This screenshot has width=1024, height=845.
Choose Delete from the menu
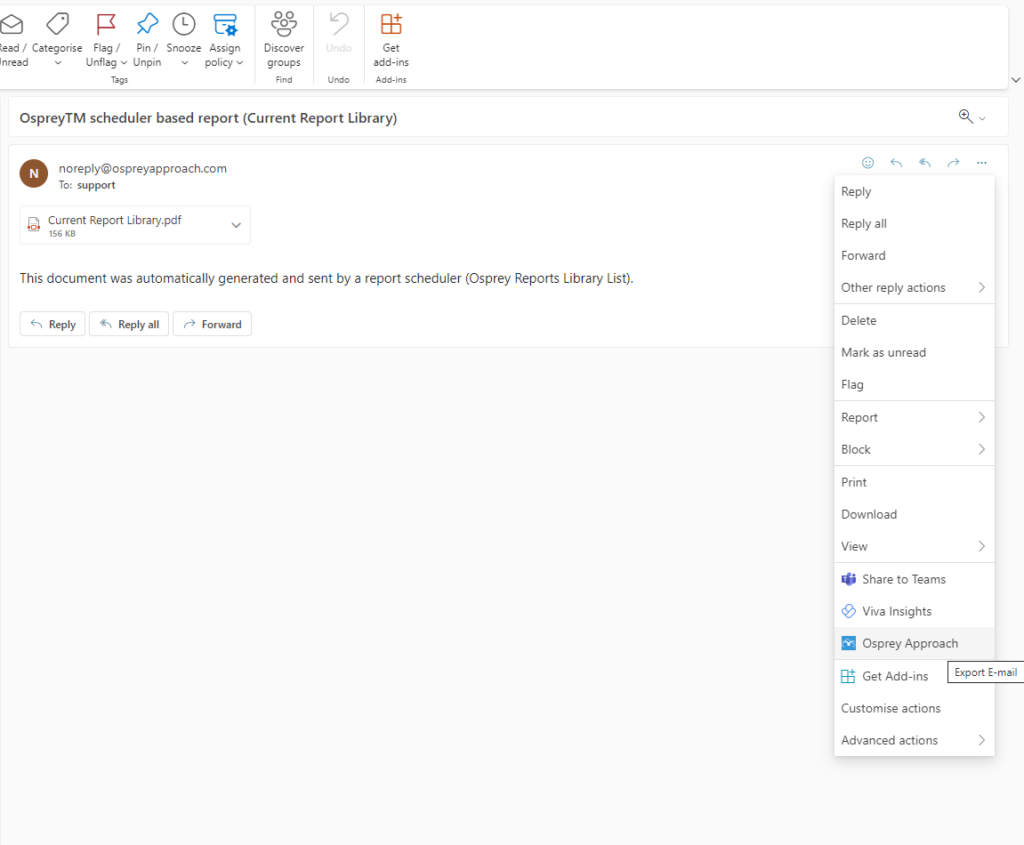pos(914,321)
